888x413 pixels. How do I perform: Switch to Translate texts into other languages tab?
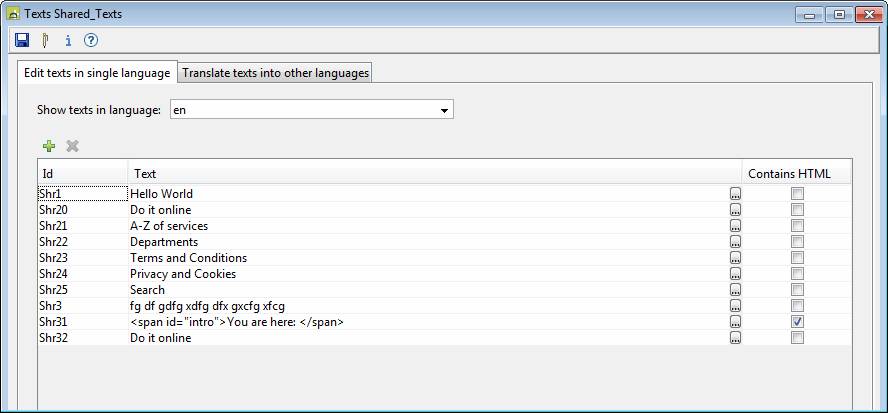[x=275, y=73]
